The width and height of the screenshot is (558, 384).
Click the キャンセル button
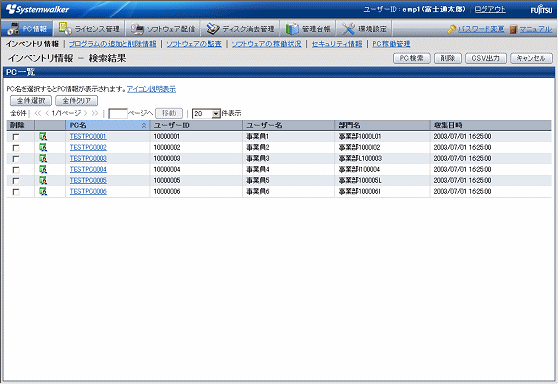pos(531,58)
